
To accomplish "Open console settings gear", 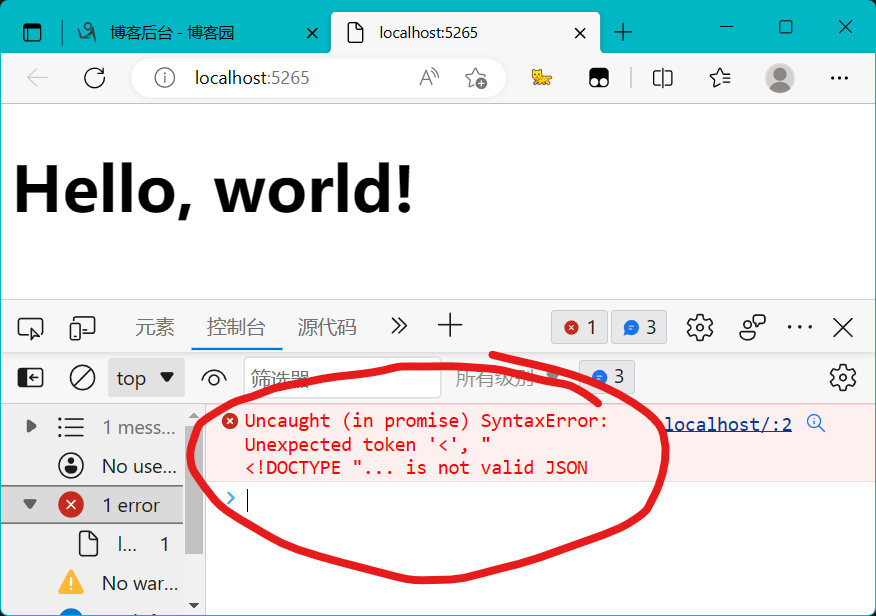I will point(842,378).
